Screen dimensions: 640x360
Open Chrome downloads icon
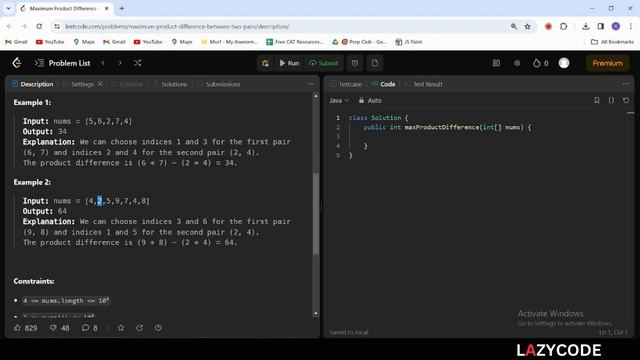[586, 27]
